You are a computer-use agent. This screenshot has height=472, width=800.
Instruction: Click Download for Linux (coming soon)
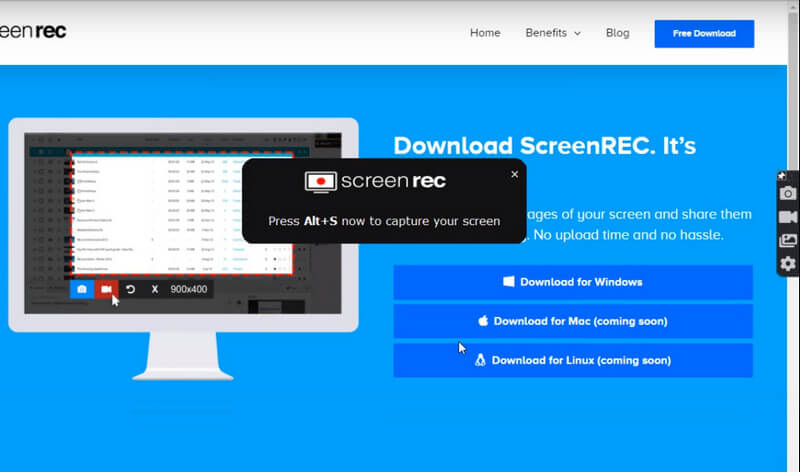click(573, 360)
